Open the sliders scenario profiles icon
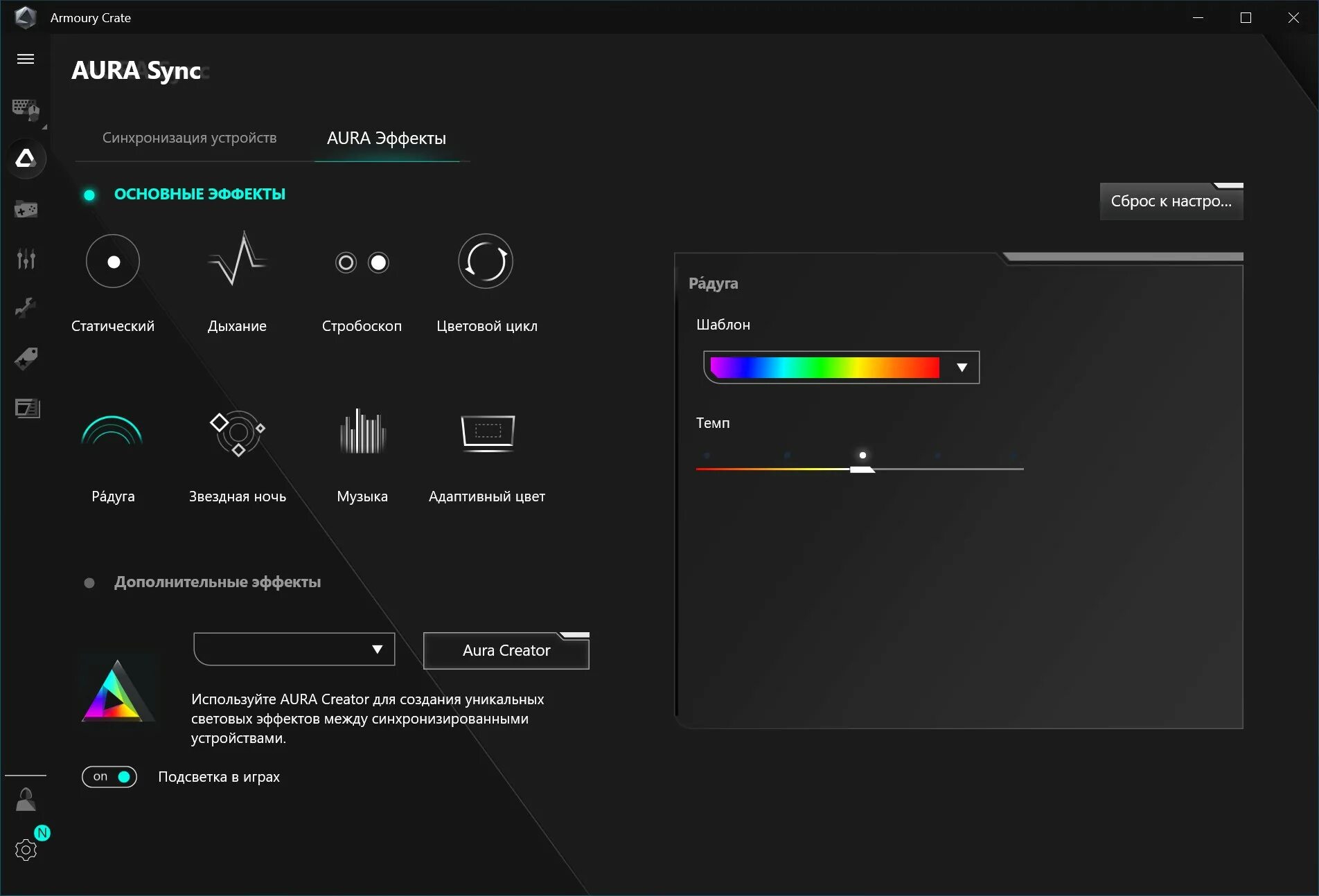This screenshot has width=1319, height=896. point(26,258)
